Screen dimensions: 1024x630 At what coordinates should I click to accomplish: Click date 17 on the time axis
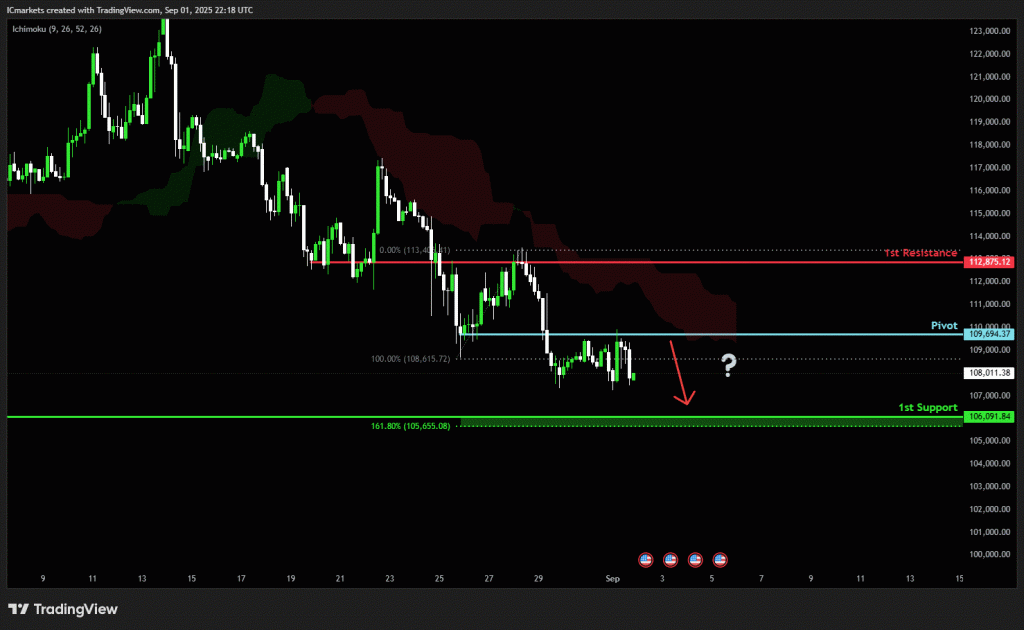coord(241,578)
